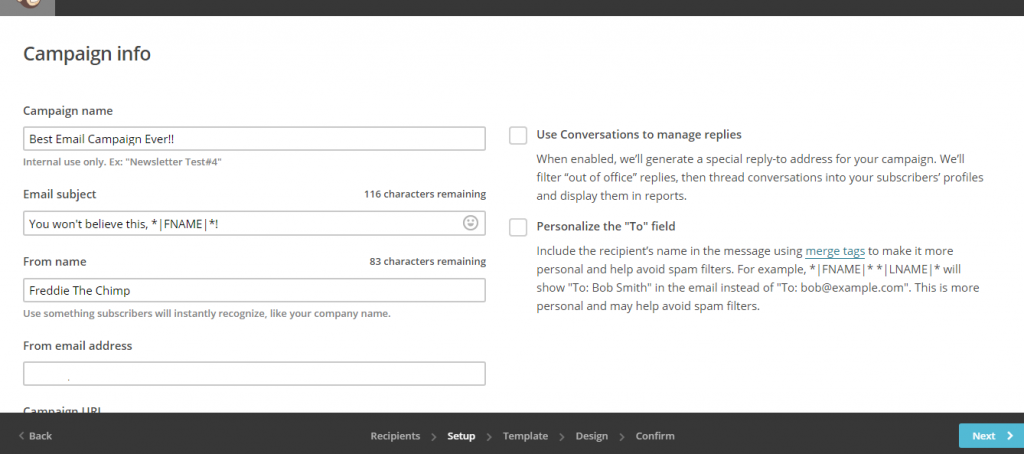
Task: Click chevron between Template and Design
Action: 562,436
